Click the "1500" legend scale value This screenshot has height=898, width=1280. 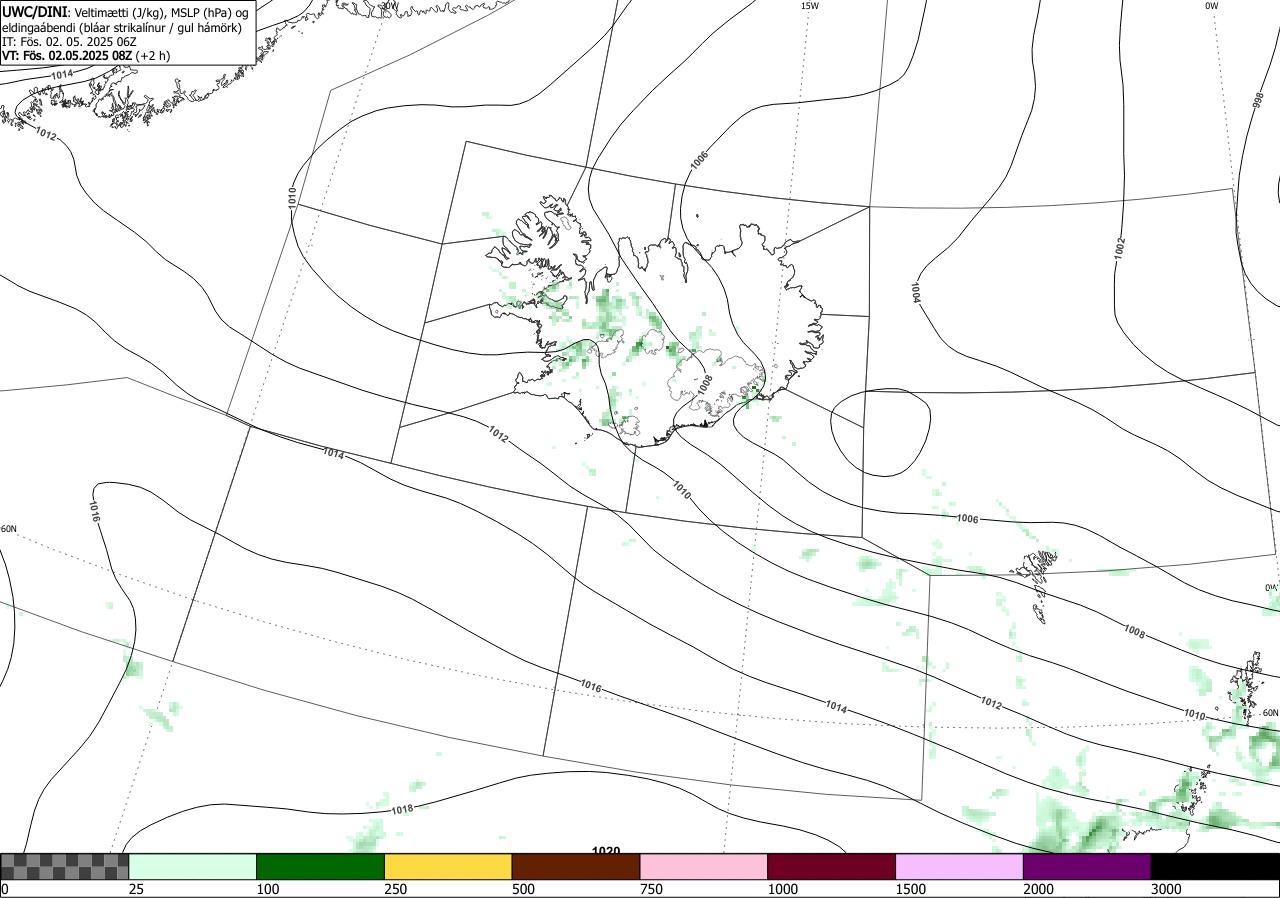(910, 889)
